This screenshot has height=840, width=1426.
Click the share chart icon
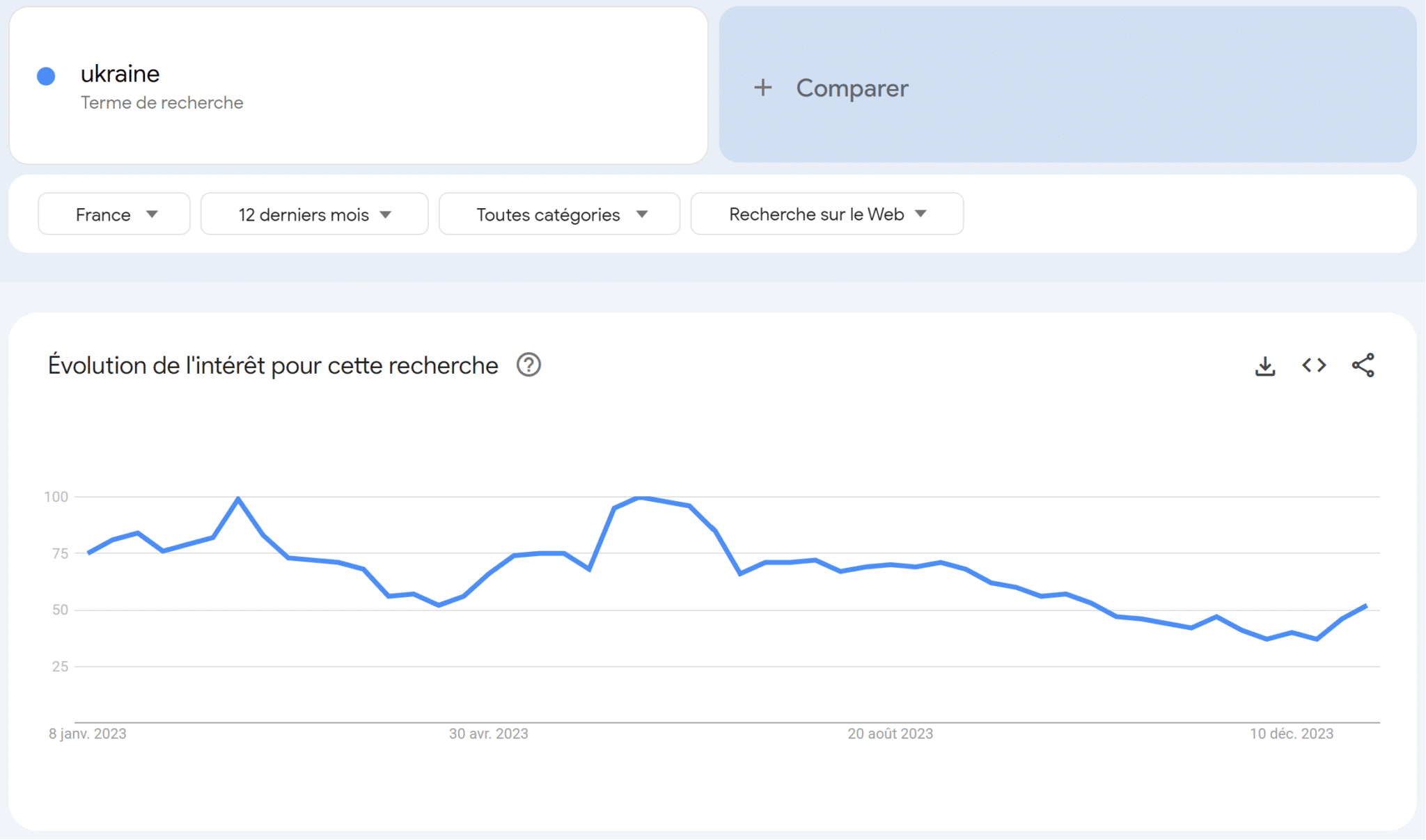(x=1363, y=365)
